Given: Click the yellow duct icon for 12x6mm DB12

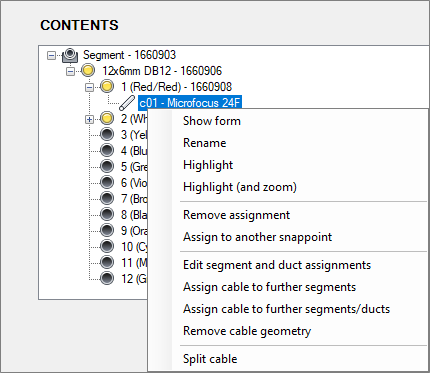Looking at the screenshot, I should pos(88,70).
